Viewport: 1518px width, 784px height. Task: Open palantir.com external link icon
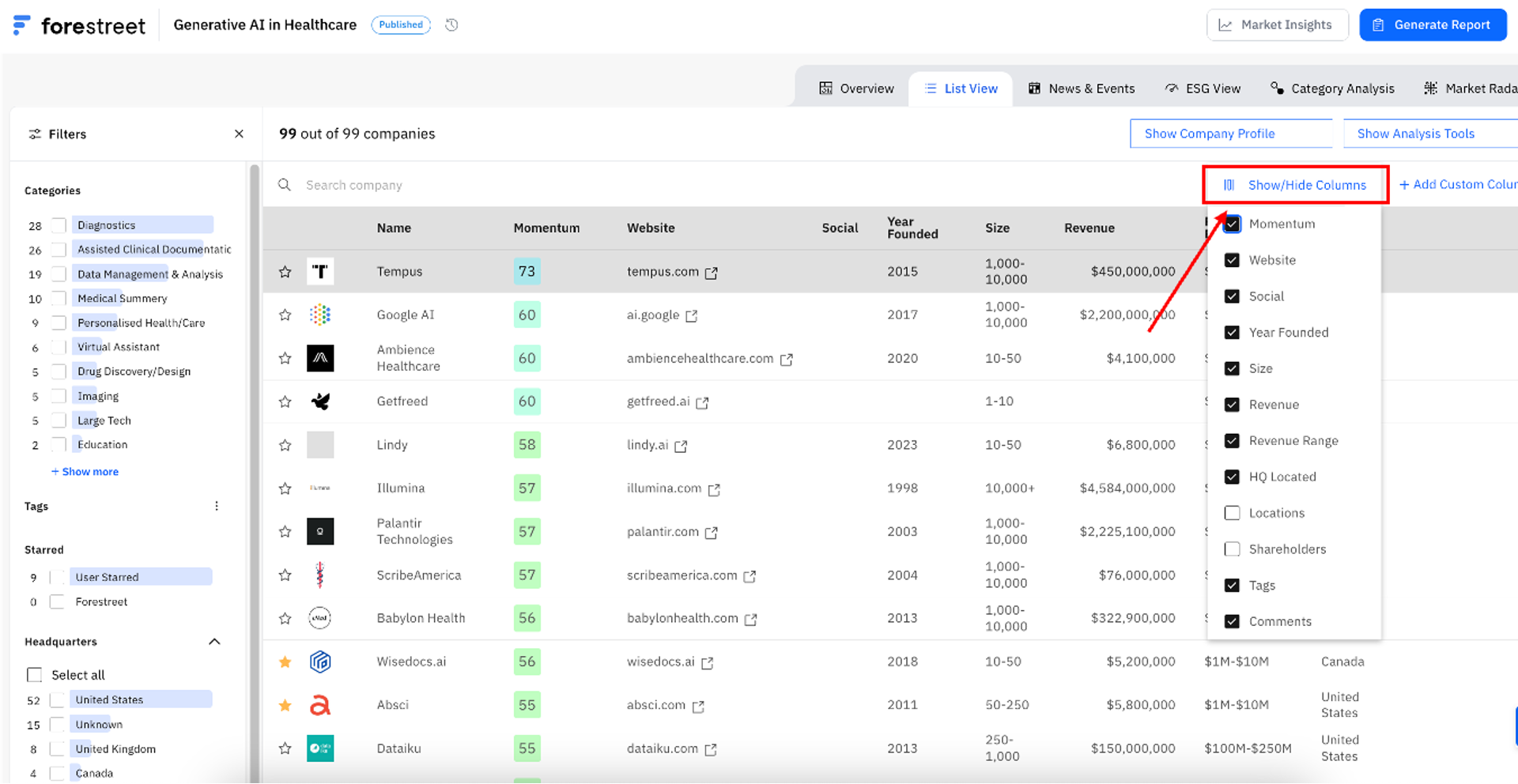click(712, 533)
